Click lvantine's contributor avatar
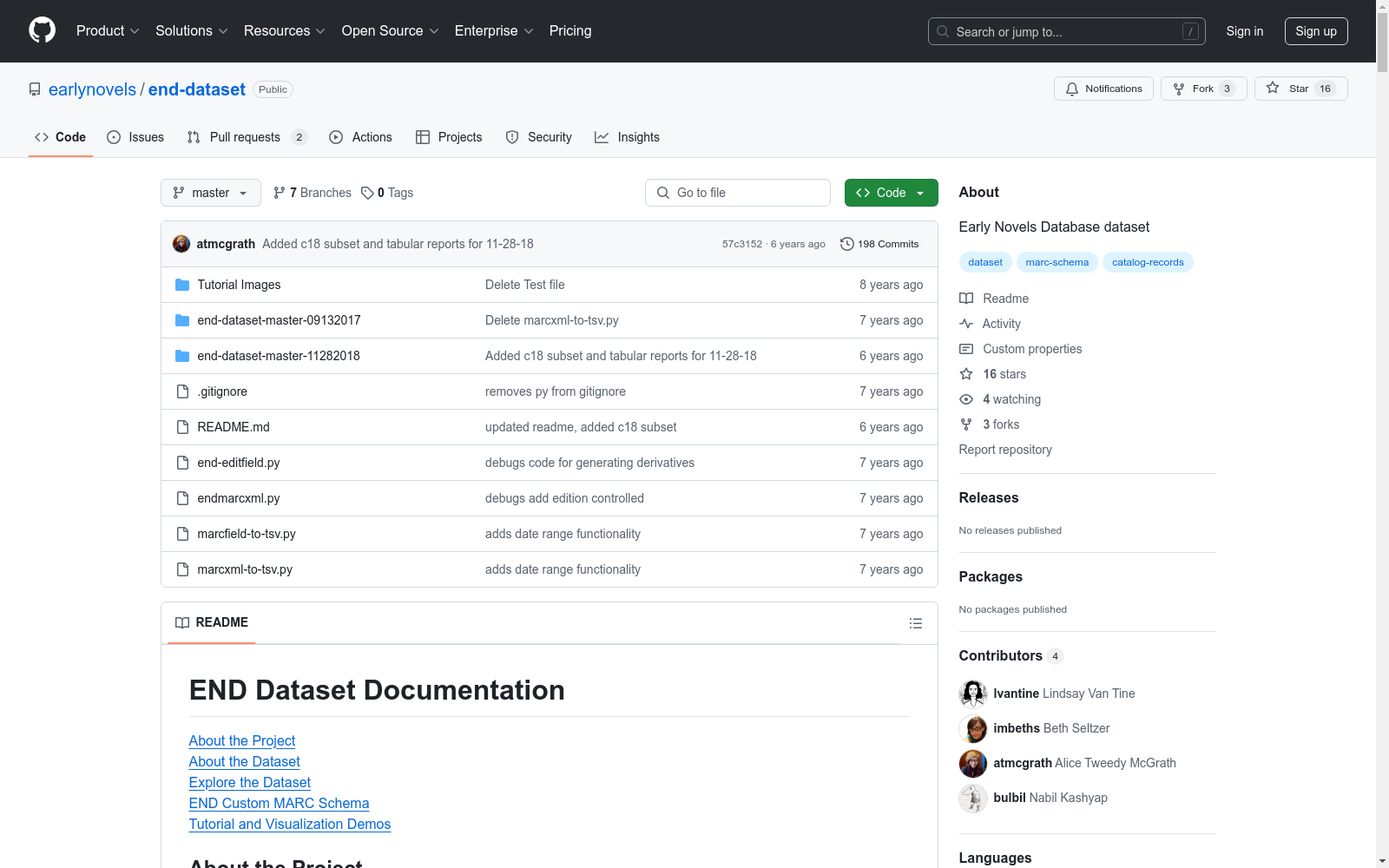The image size is (1389, 868). tap(973, 694)
